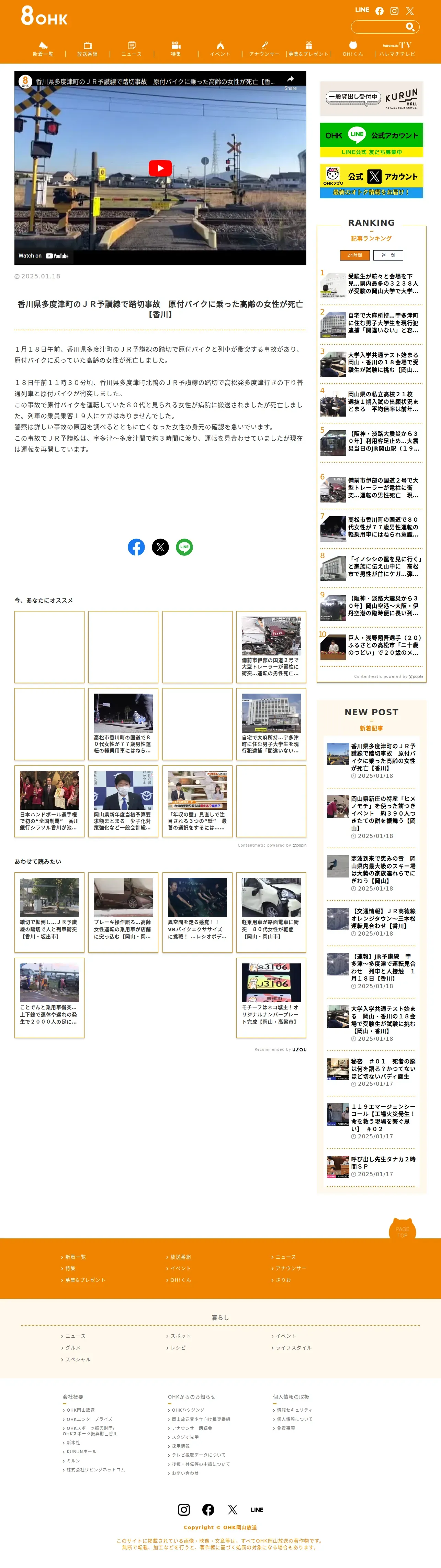Viewport: 441px width, 1568px height.
Task: Open アナウンサー navigation item
Action: point(264,49)
